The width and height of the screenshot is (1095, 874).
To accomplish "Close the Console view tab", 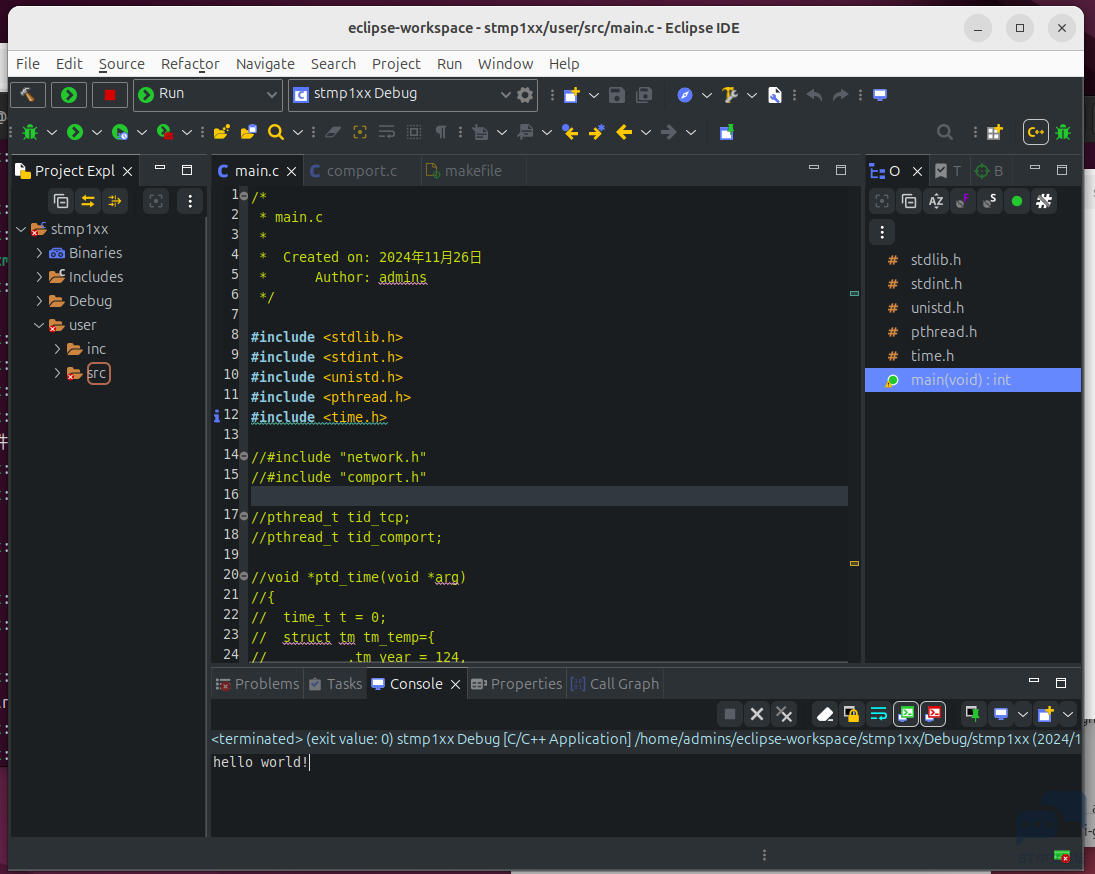I will tap(455, 684).
